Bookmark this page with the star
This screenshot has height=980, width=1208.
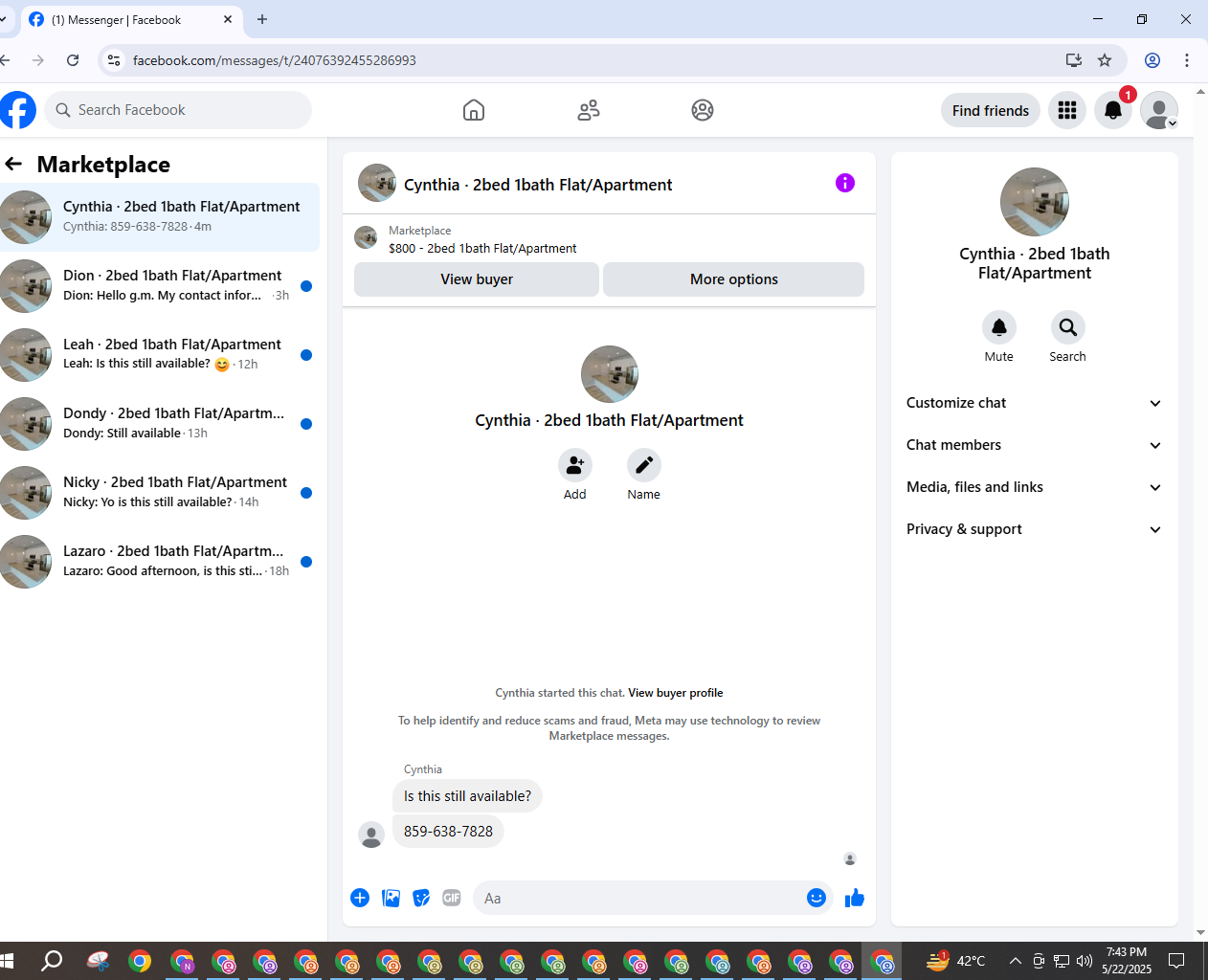point(1105,60)
